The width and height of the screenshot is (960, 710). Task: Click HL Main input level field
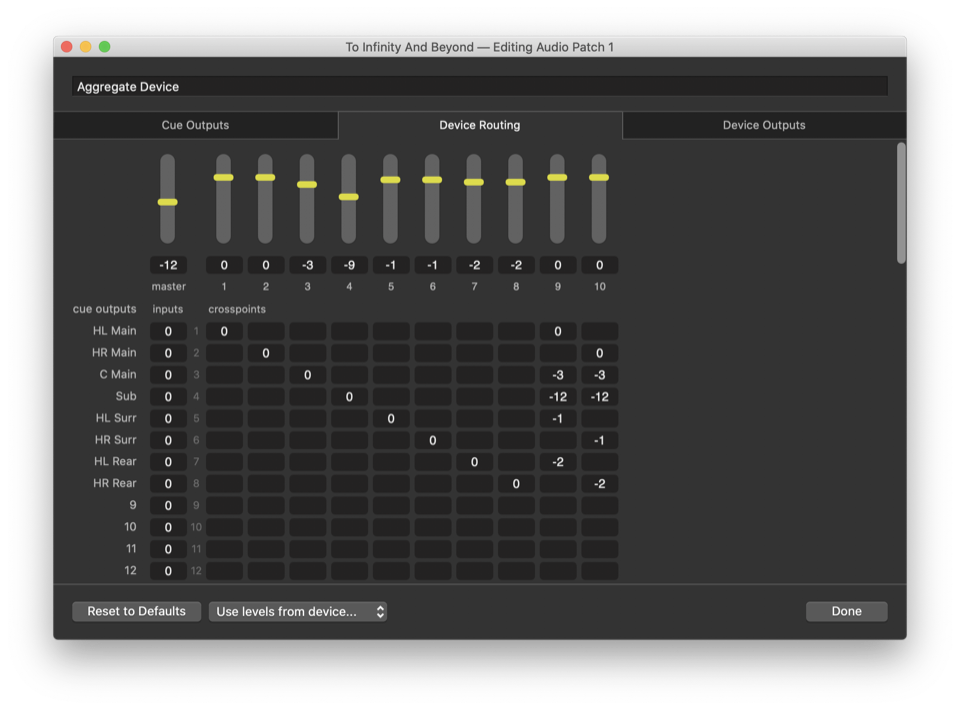point(168,331)
